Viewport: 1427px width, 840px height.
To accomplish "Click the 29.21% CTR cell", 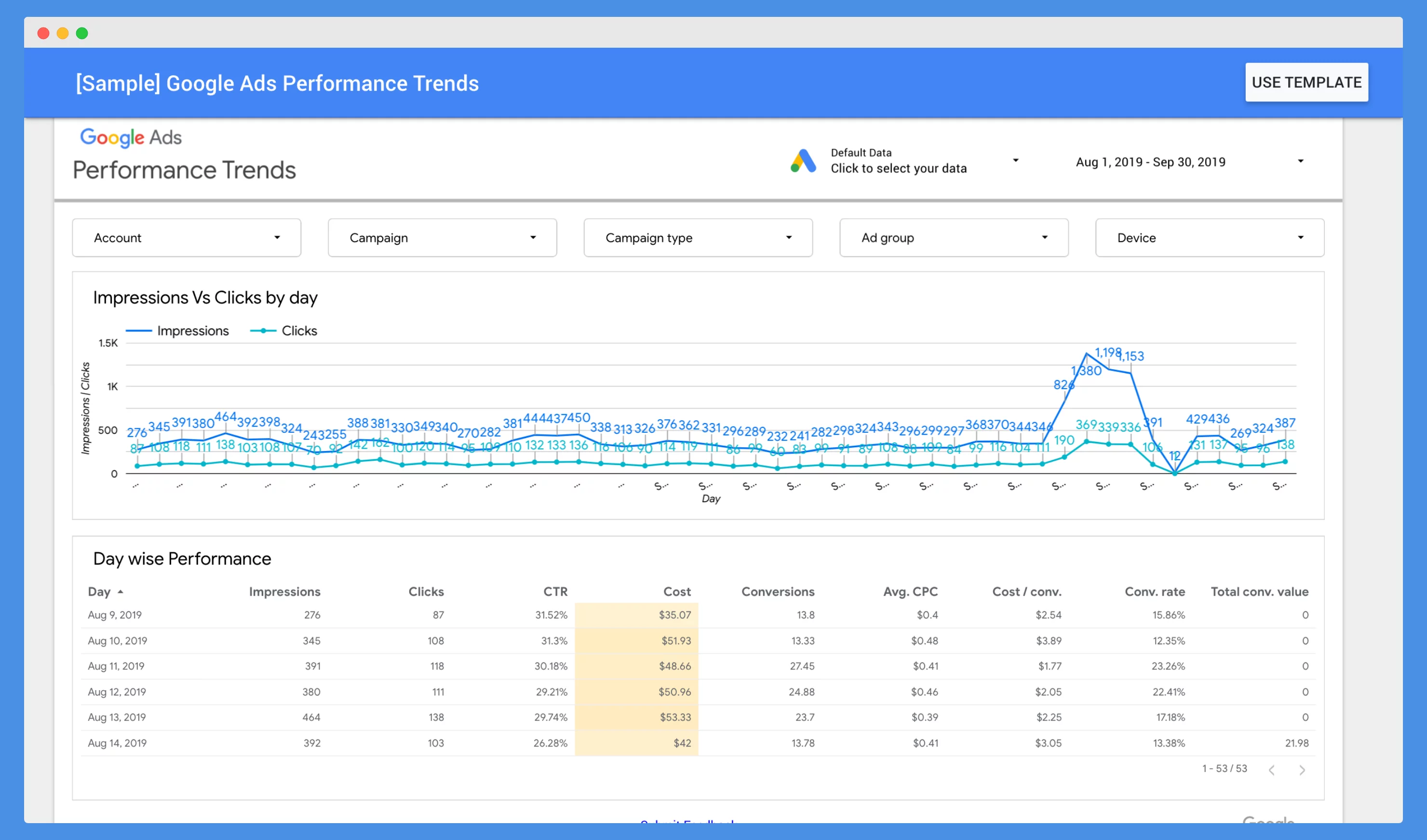I will click(552, 692).
